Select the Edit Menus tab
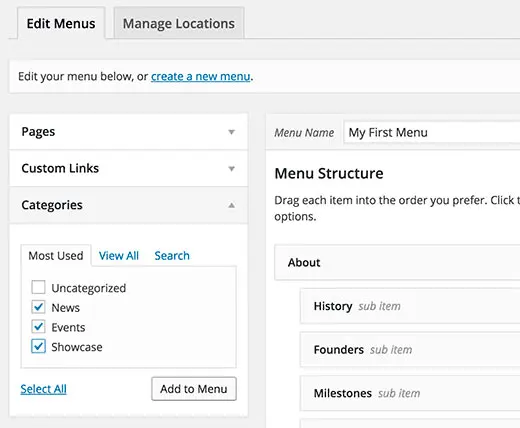520x428 pixels. click(61, 23)
